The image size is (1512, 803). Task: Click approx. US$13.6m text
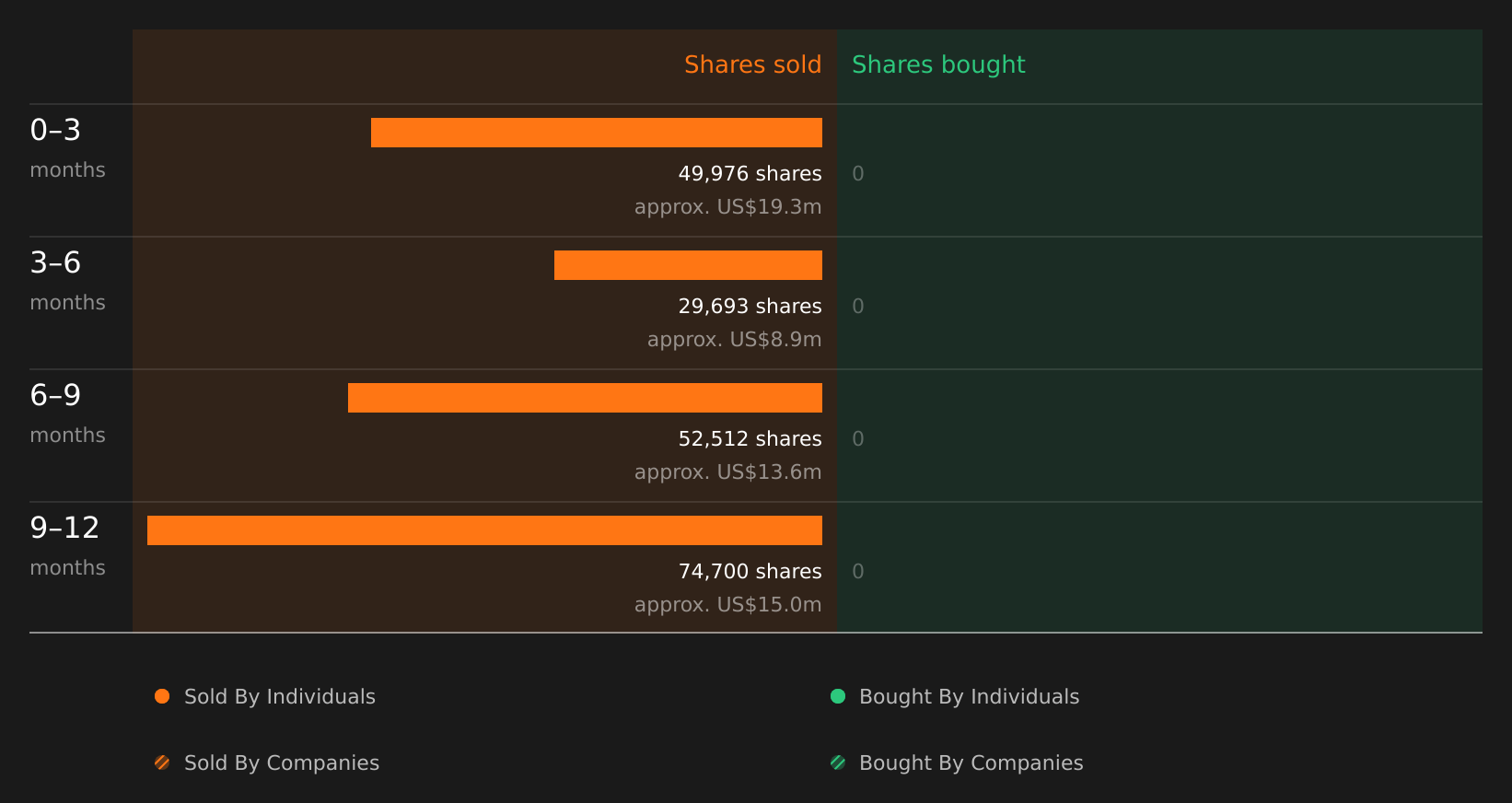tap(728, 472)
